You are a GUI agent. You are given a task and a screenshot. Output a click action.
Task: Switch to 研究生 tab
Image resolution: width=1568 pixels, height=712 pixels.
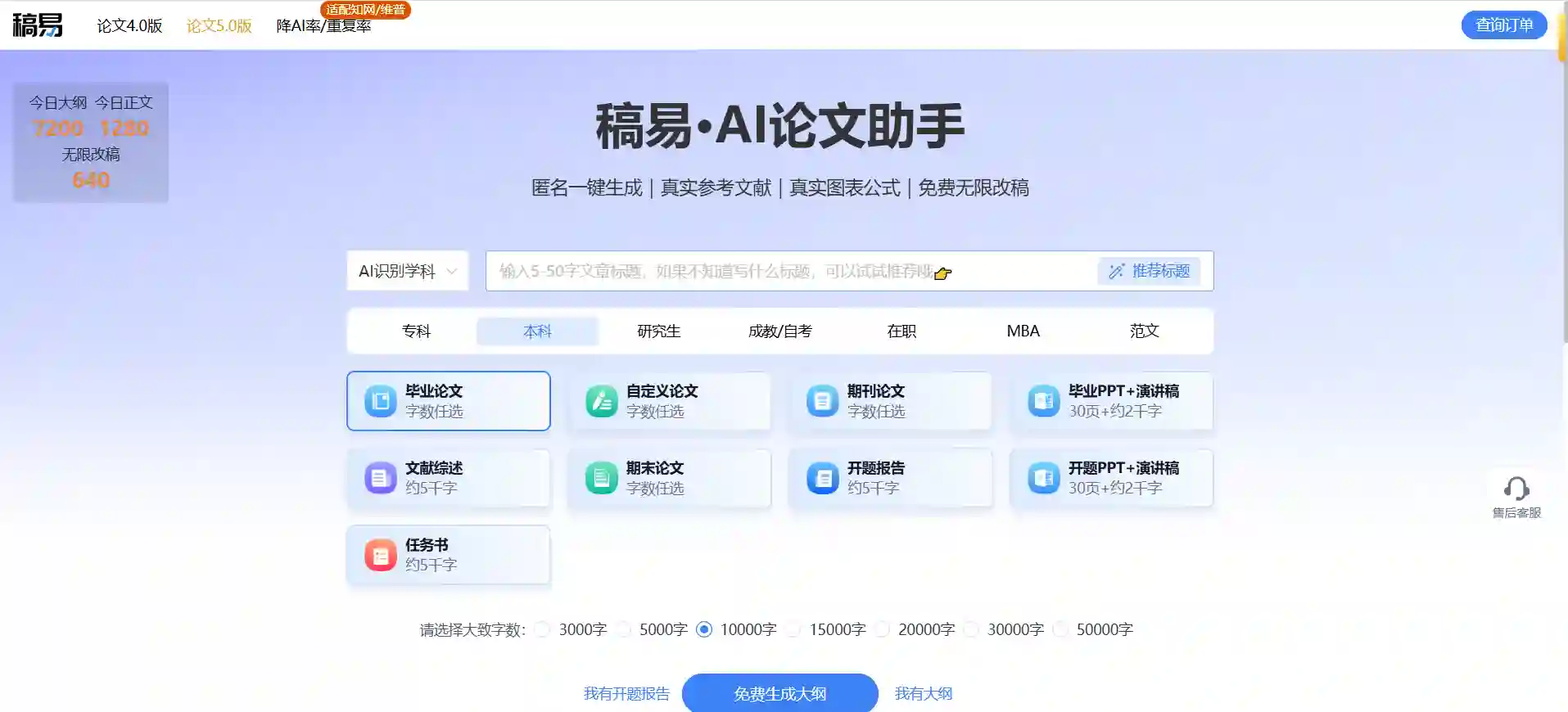658,331
